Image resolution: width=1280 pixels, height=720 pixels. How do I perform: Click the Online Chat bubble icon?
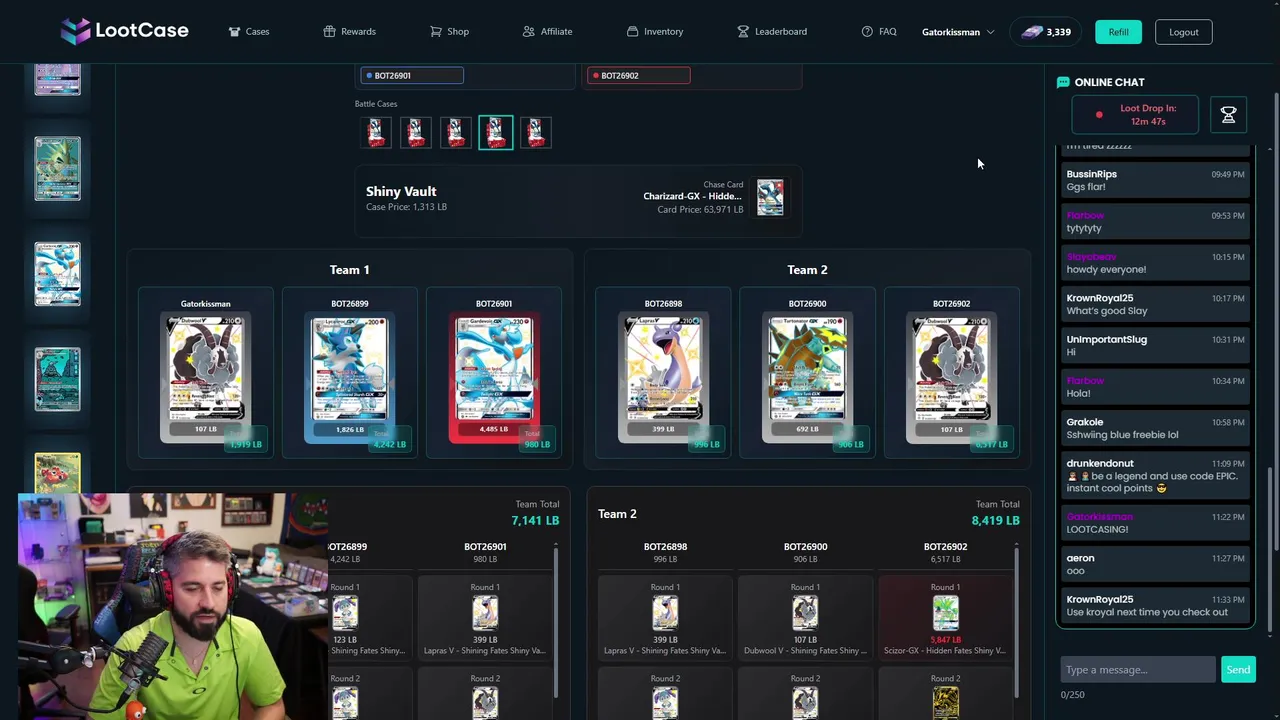click(x=1063, y=82)
